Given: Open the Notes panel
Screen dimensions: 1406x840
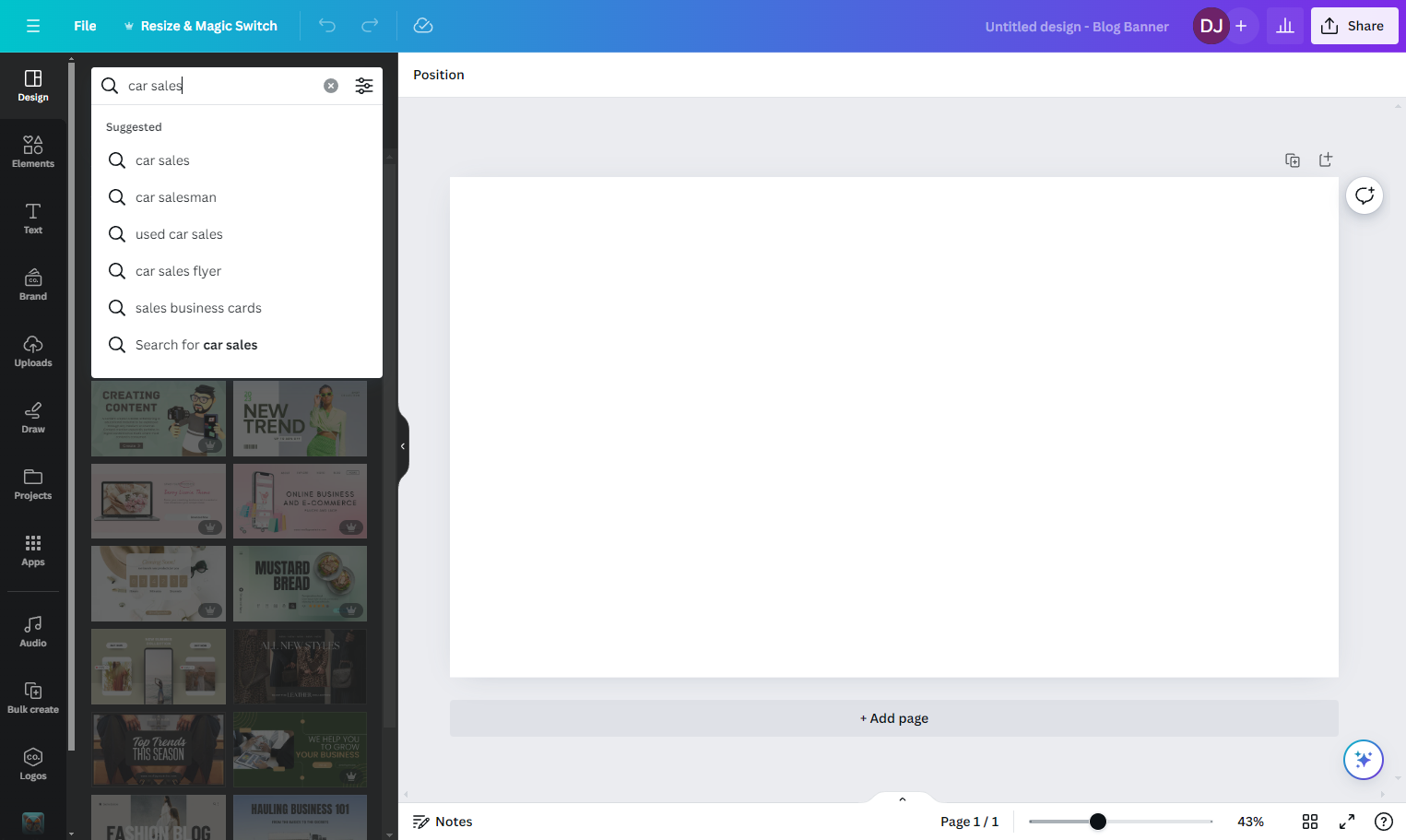Looking at the screenshot, I should tap(443, 822).
